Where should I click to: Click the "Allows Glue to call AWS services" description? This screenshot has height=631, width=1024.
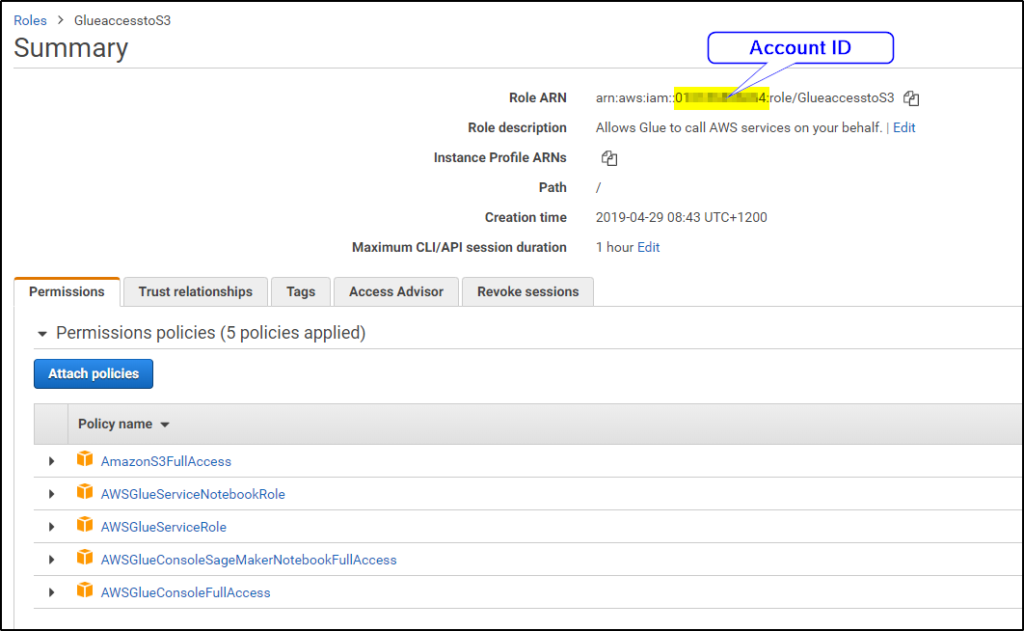739,128
